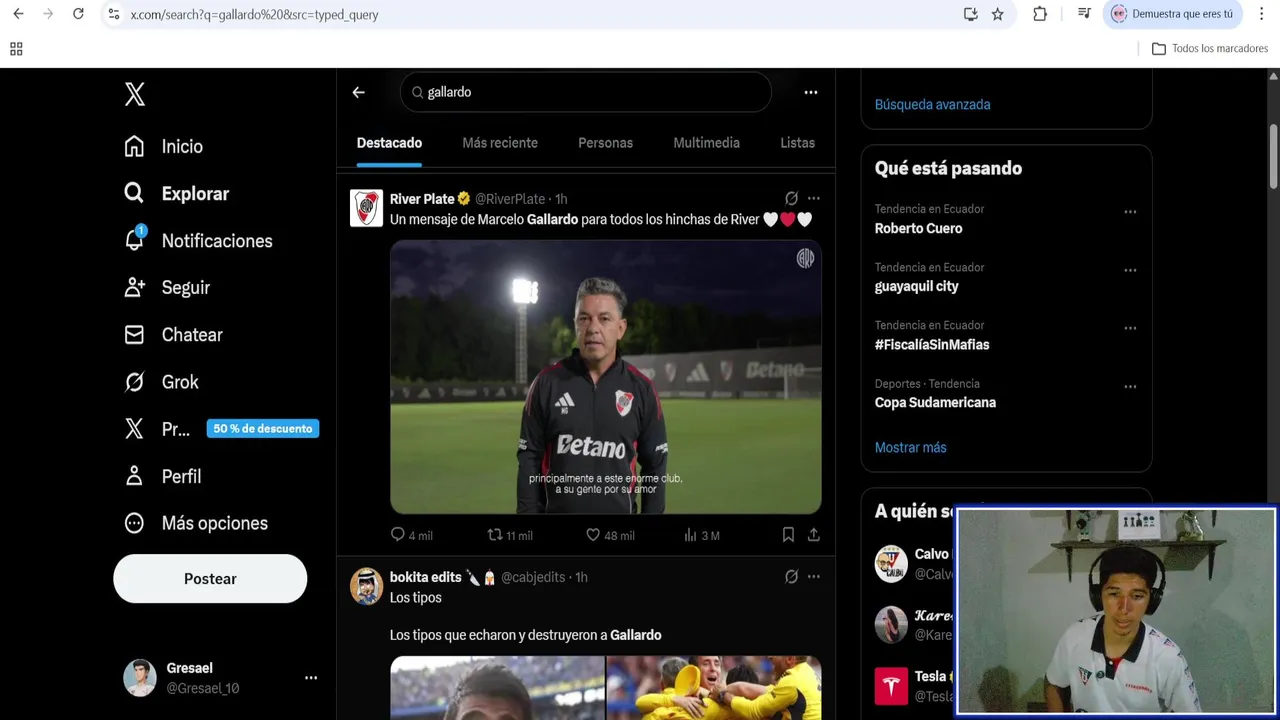Click Grok icon on River Plate post

click(x=791, y=198)
